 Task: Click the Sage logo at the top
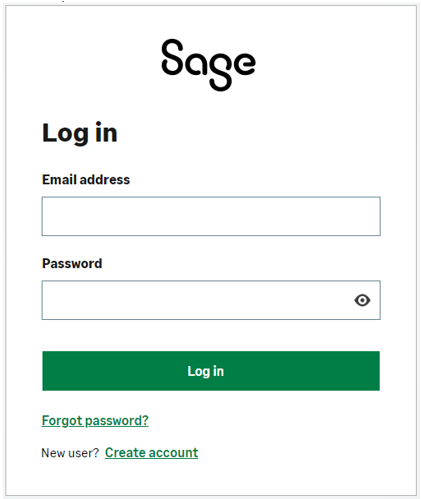[x=209, y=65]
